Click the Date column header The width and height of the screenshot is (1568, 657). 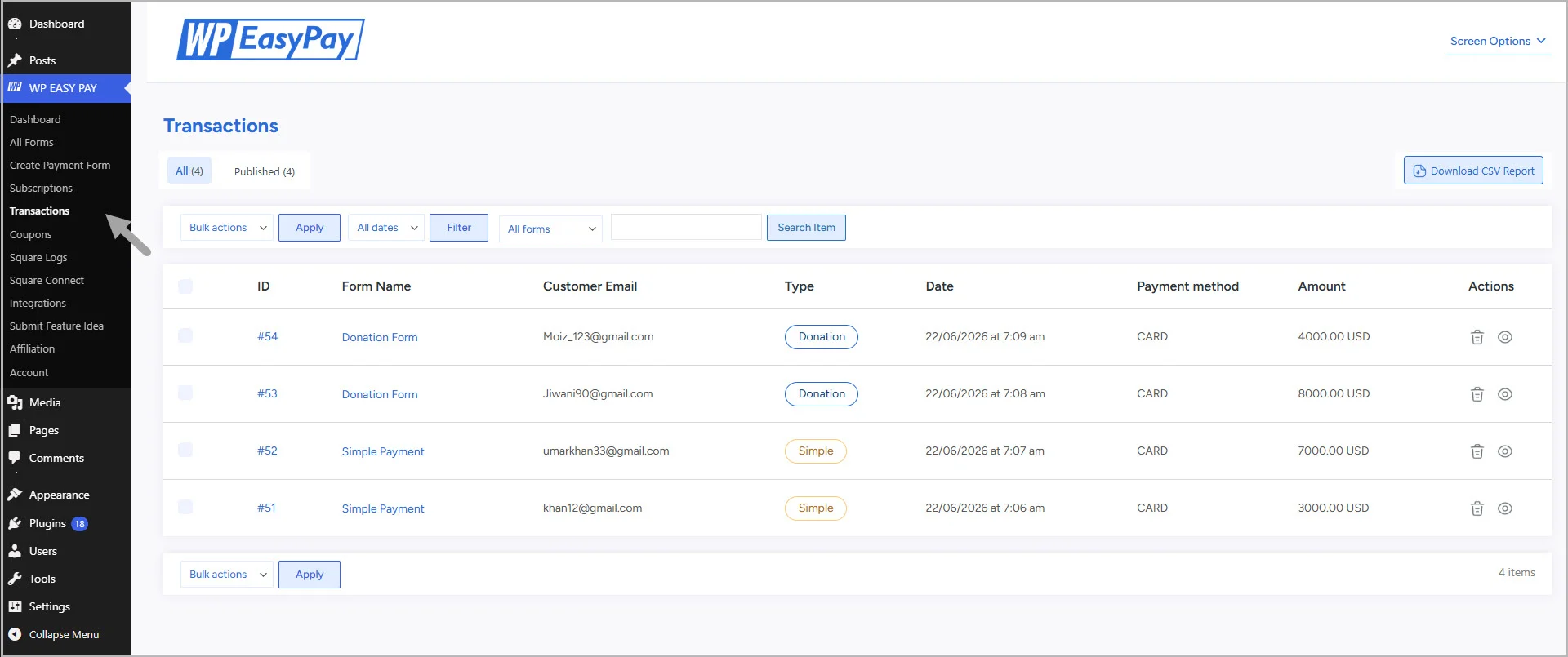click(939, 286)
